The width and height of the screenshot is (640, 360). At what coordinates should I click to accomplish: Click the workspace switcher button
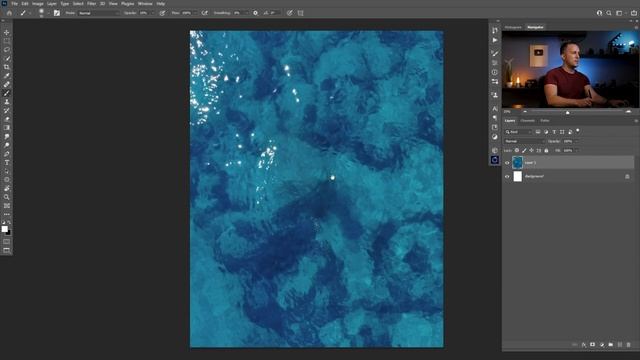tap(620, 13)
